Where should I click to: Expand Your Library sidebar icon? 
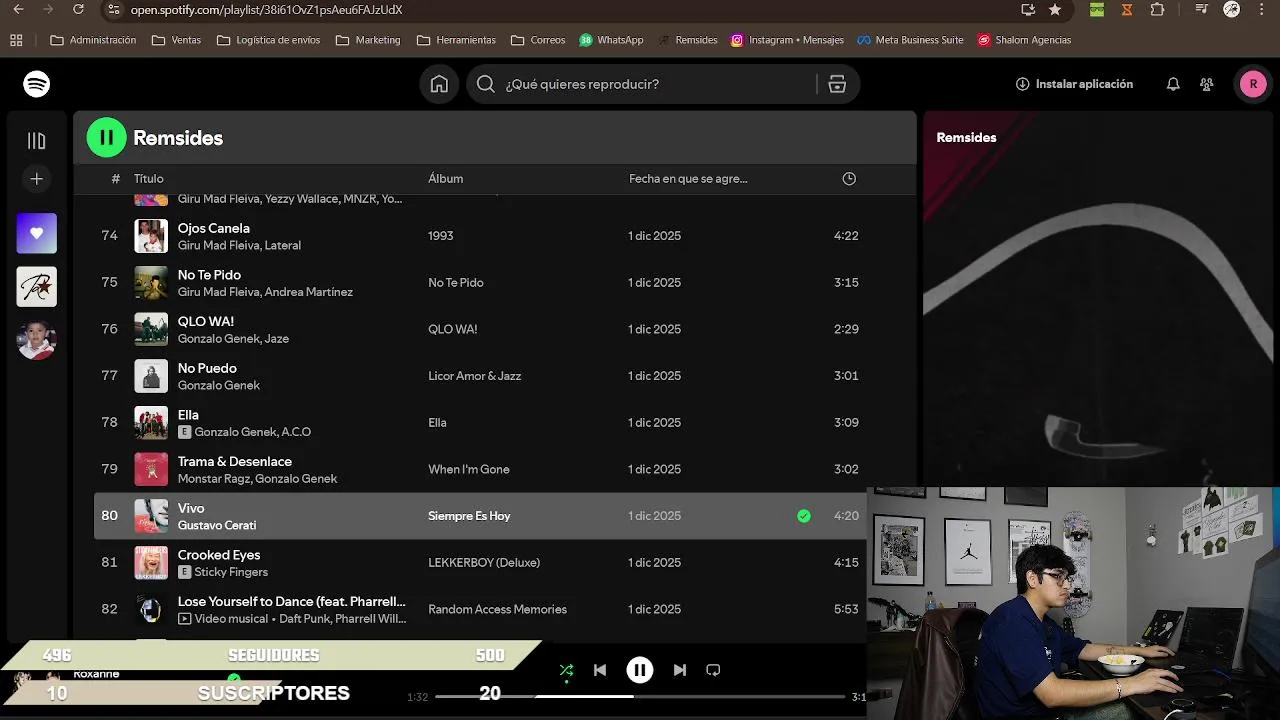pos(36,141)
